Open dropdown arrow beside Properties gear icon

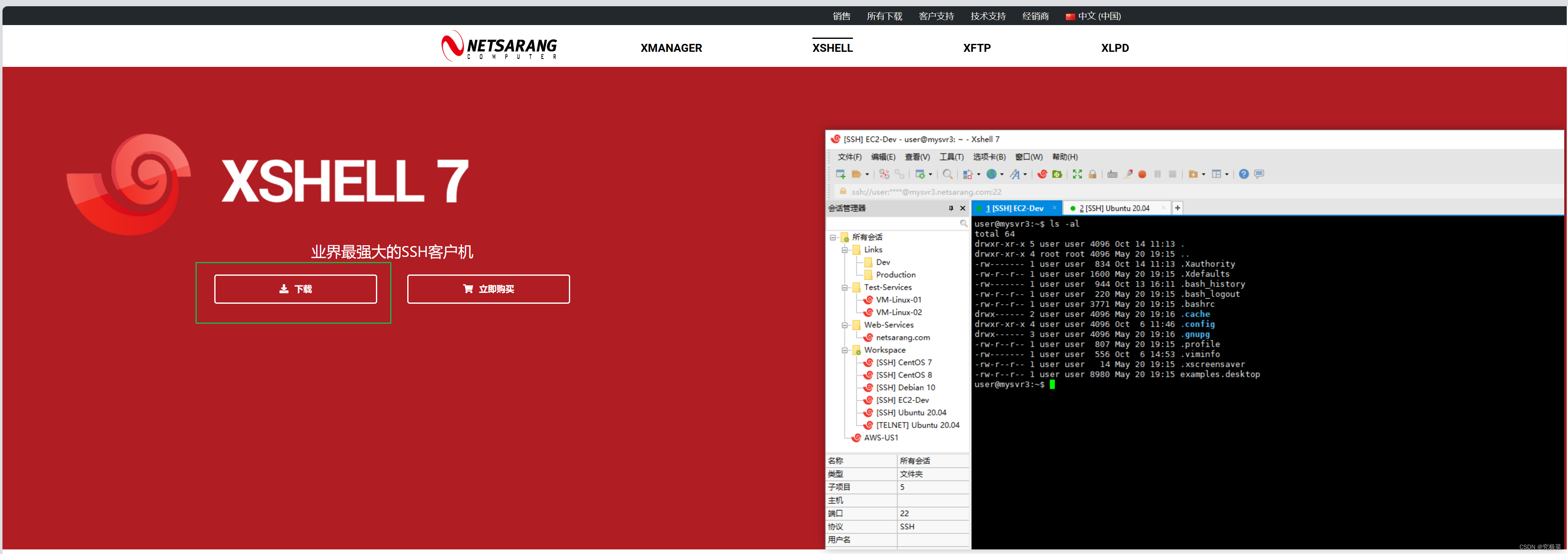(x=931, y=175)
